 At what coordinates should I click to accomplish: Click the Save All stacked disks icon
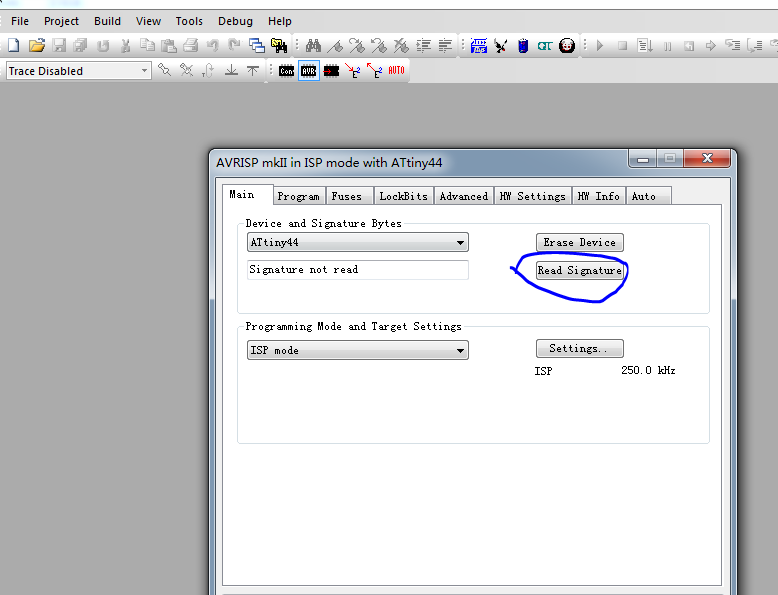point(80,46)
